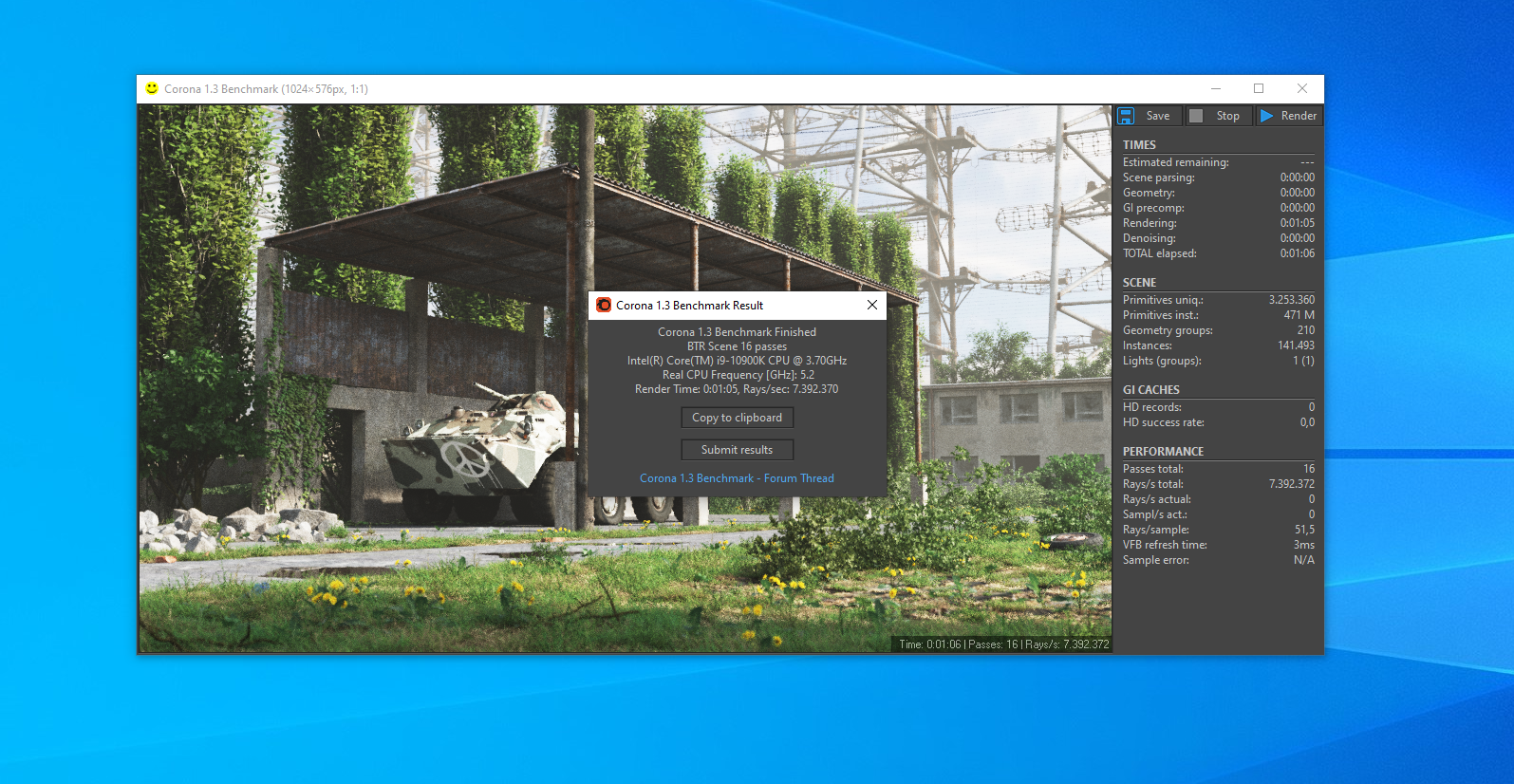Click the Primitives uniq. value 3.253.360
Screen dimensions: 1514x784
pos(1291,300)
